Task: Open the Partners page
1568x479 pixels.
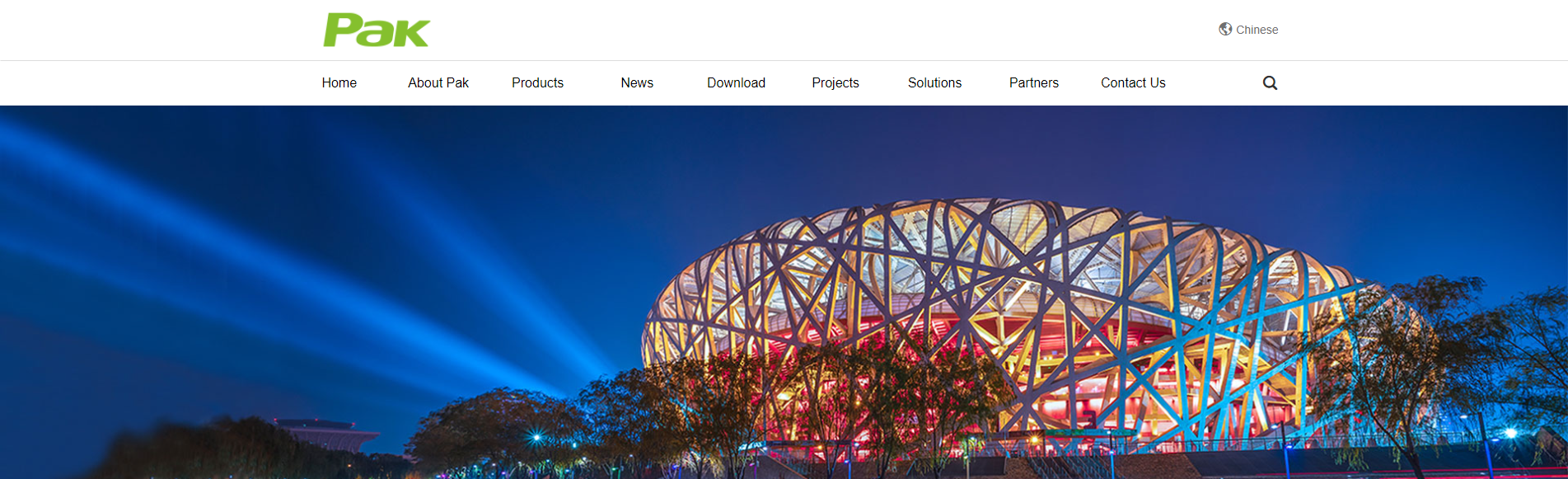Action: point(1034,82)
